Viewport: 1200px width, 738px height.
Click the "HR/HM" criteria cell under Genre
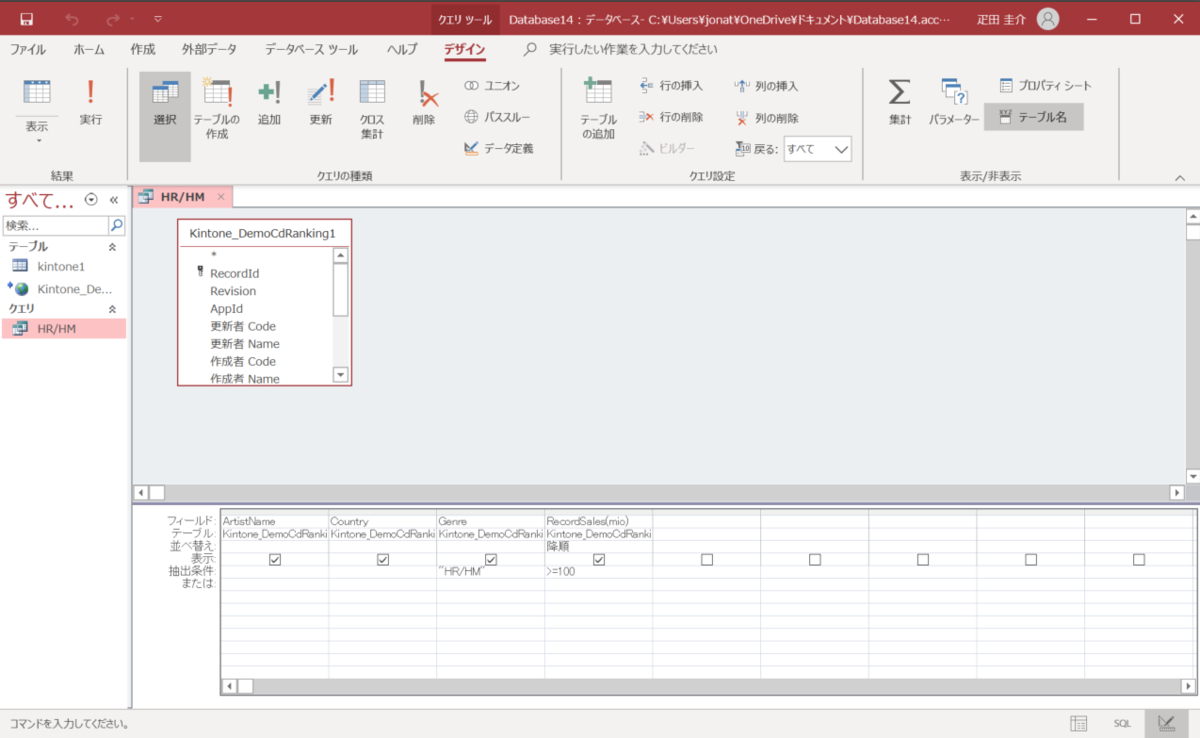click(490, 572)
